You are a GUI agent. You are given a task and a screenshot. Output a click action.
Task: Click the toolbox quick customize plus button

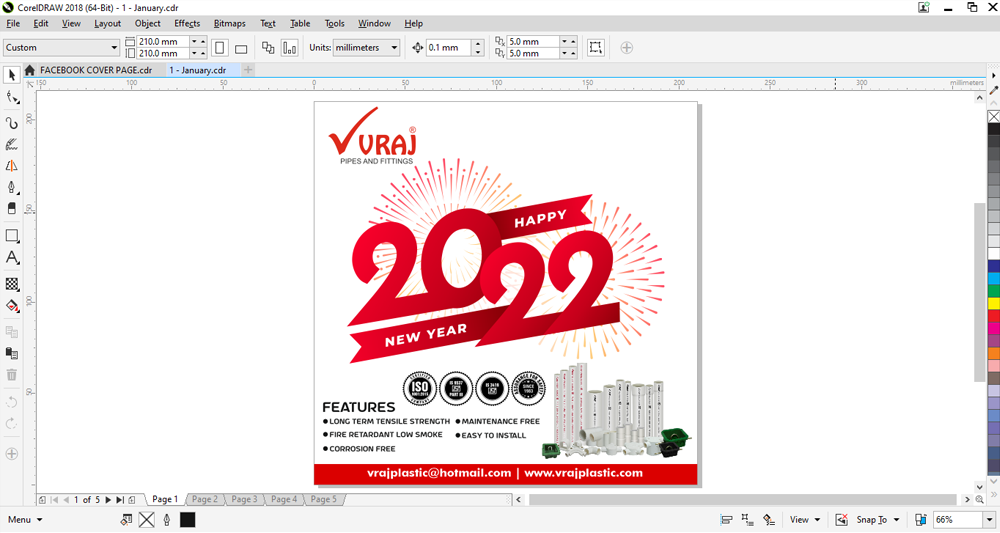click(11, 454)
